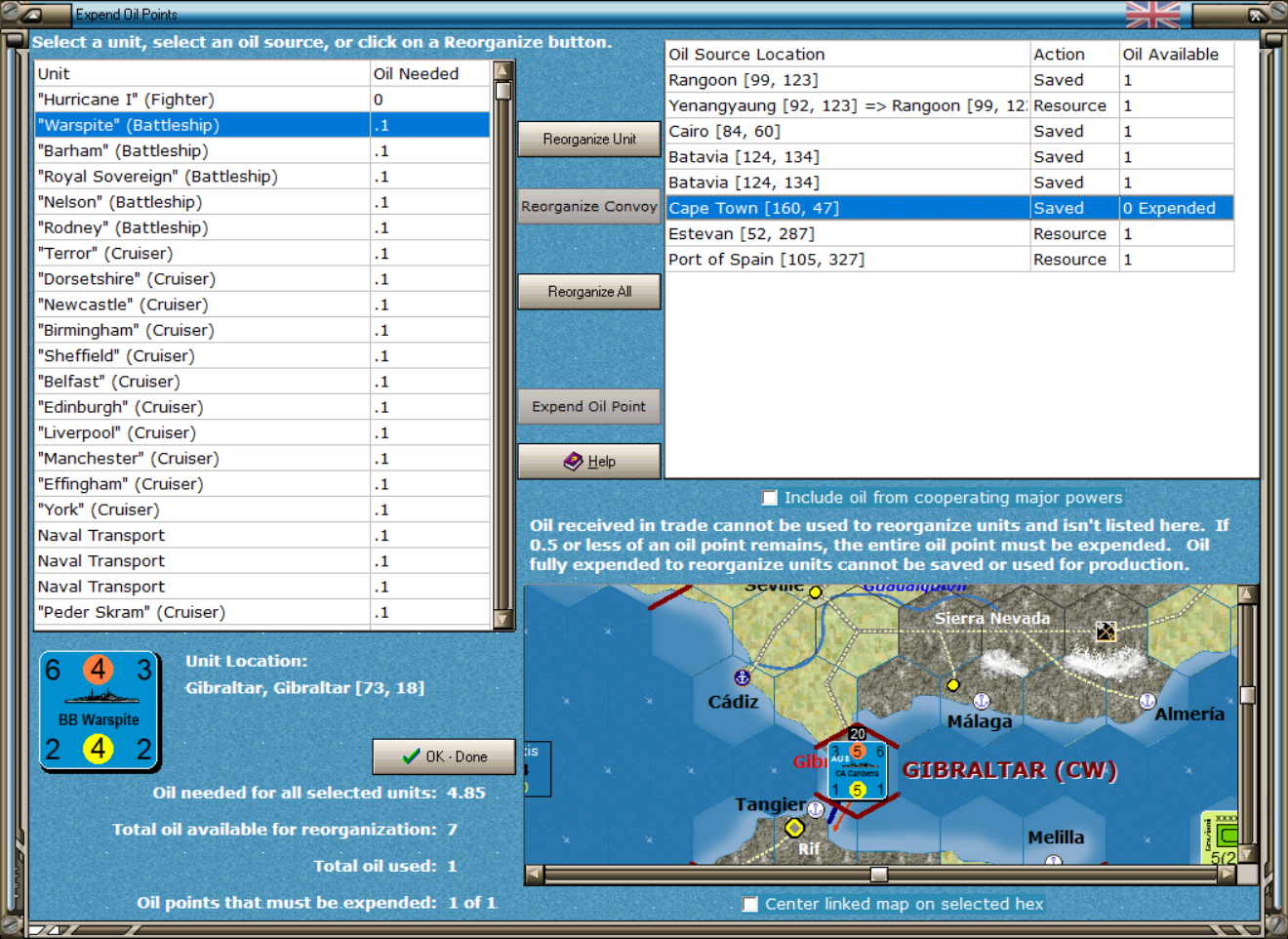The image size is (1288, 939).
Task: Click the Action column header
Action: (x=1074, y=54)
